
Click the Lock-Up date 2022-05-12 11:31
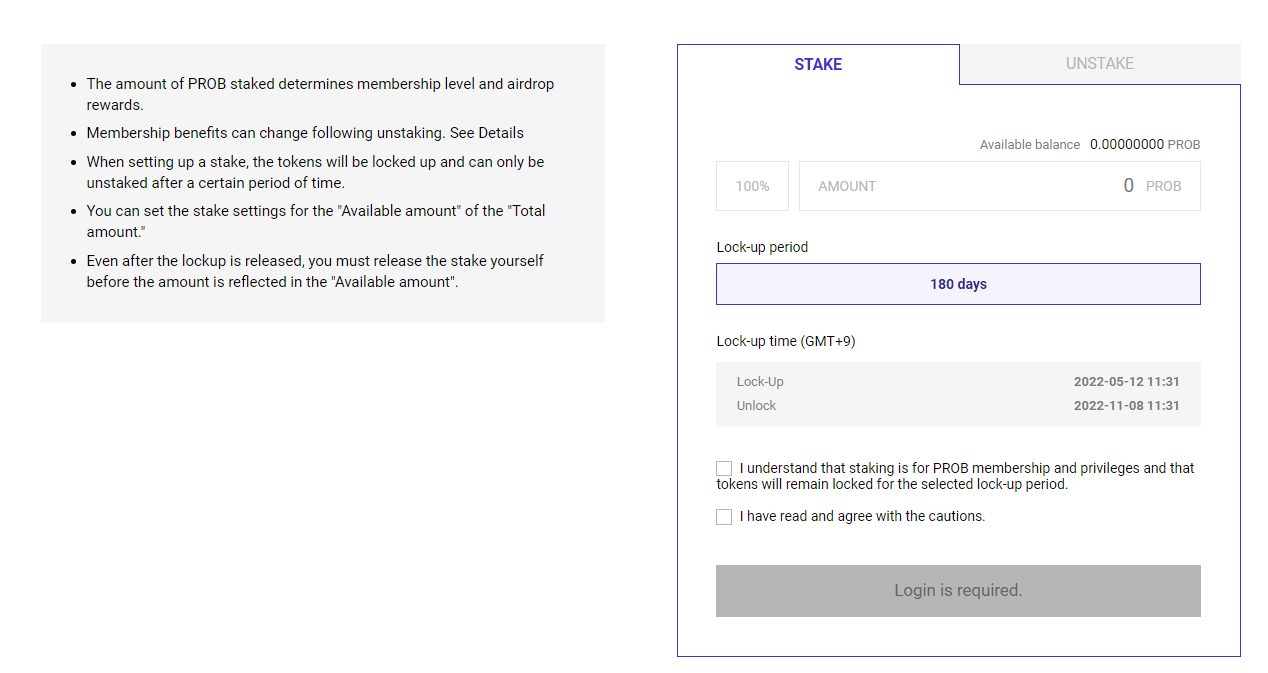click(1126, 382)
